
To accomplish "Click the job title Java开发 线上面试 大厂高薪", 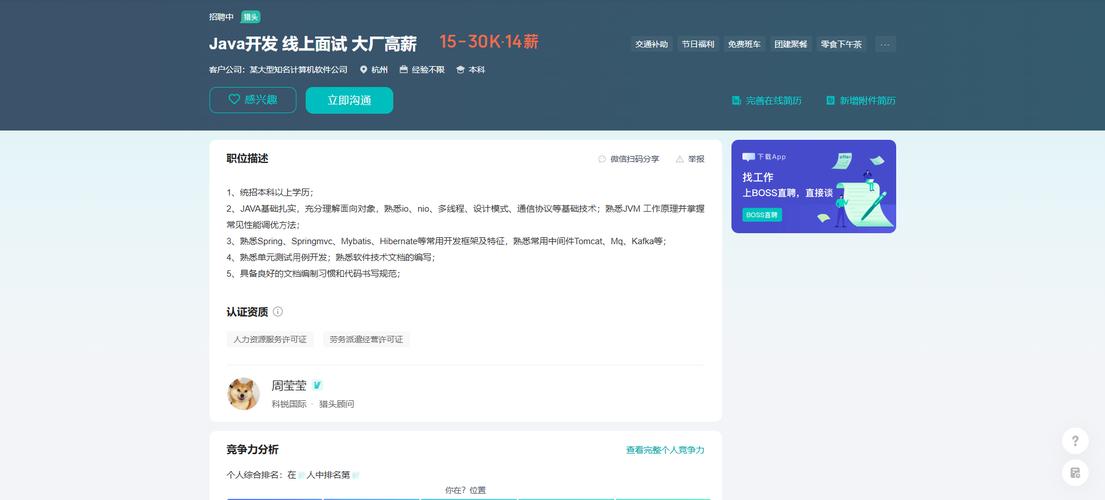I will (x=313, y=44).
